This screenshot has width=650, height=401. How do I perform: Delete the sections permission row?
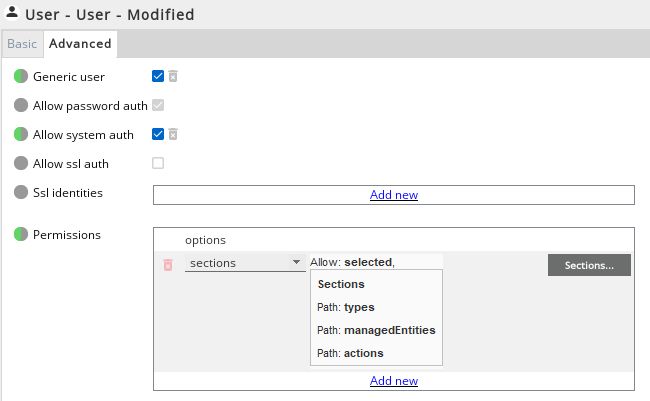(168, 264)
